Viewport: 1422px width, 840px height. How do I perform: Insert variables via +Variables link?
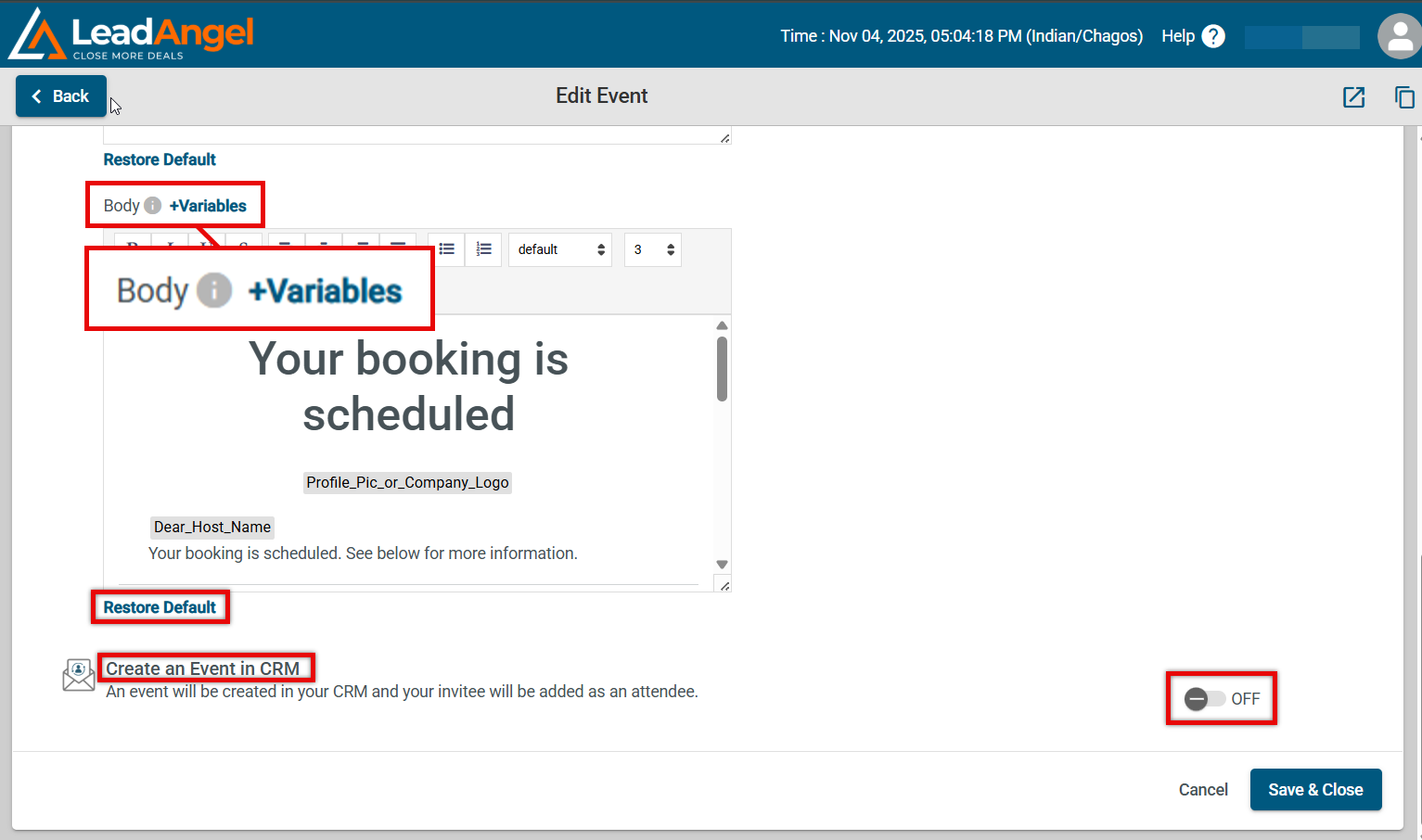coord(208,206)
